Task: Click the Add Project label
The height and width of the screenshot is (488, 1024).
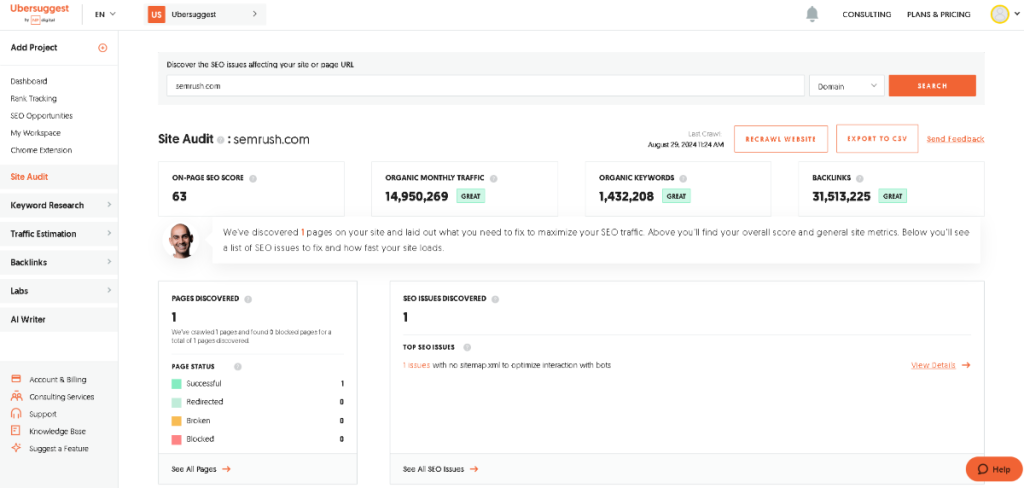Action: pyautogui.click(x=34, y=48)
